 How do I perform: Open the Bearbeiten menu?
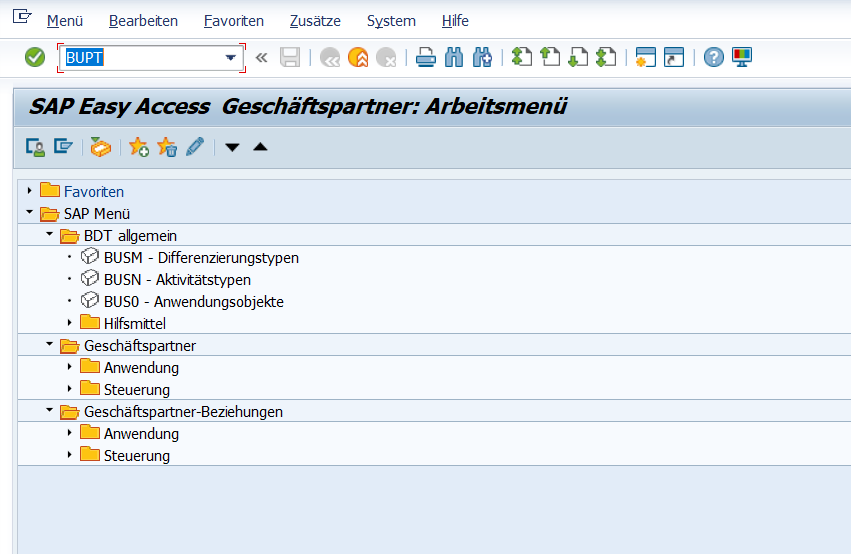[143, 21]
